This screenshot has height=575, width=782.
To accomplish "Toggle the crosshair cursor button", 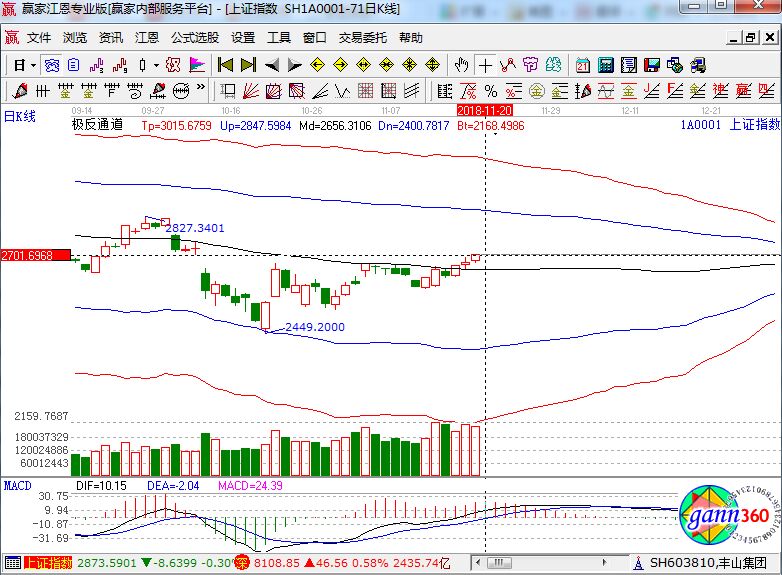I will point(486,65).
